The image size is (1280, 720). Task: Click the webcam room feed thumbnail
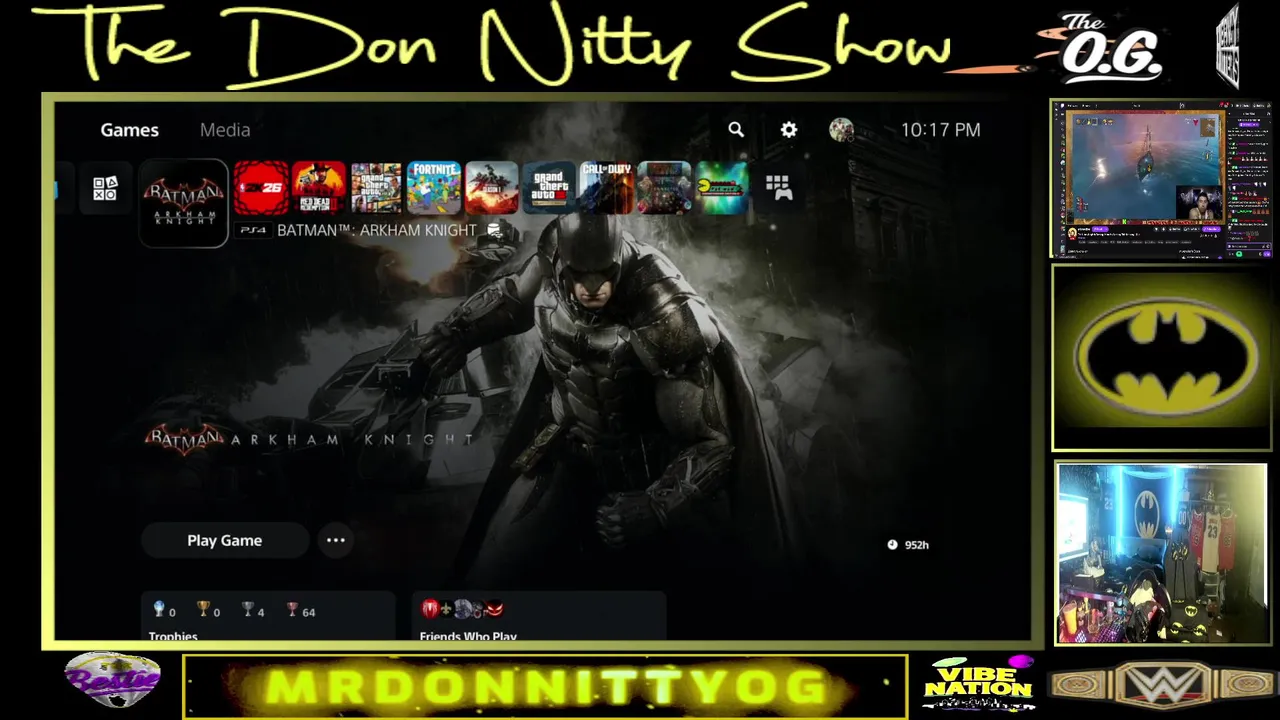(x=1161, y=552)
